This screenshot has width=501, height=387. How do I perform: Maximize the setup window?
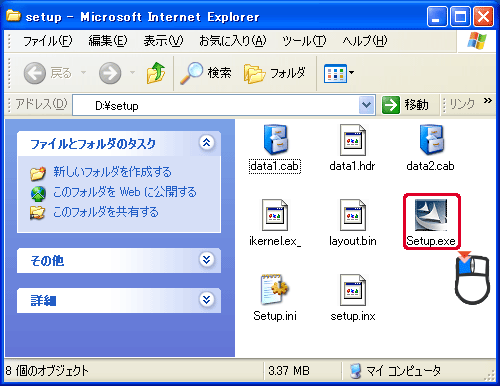click(460, 17)
